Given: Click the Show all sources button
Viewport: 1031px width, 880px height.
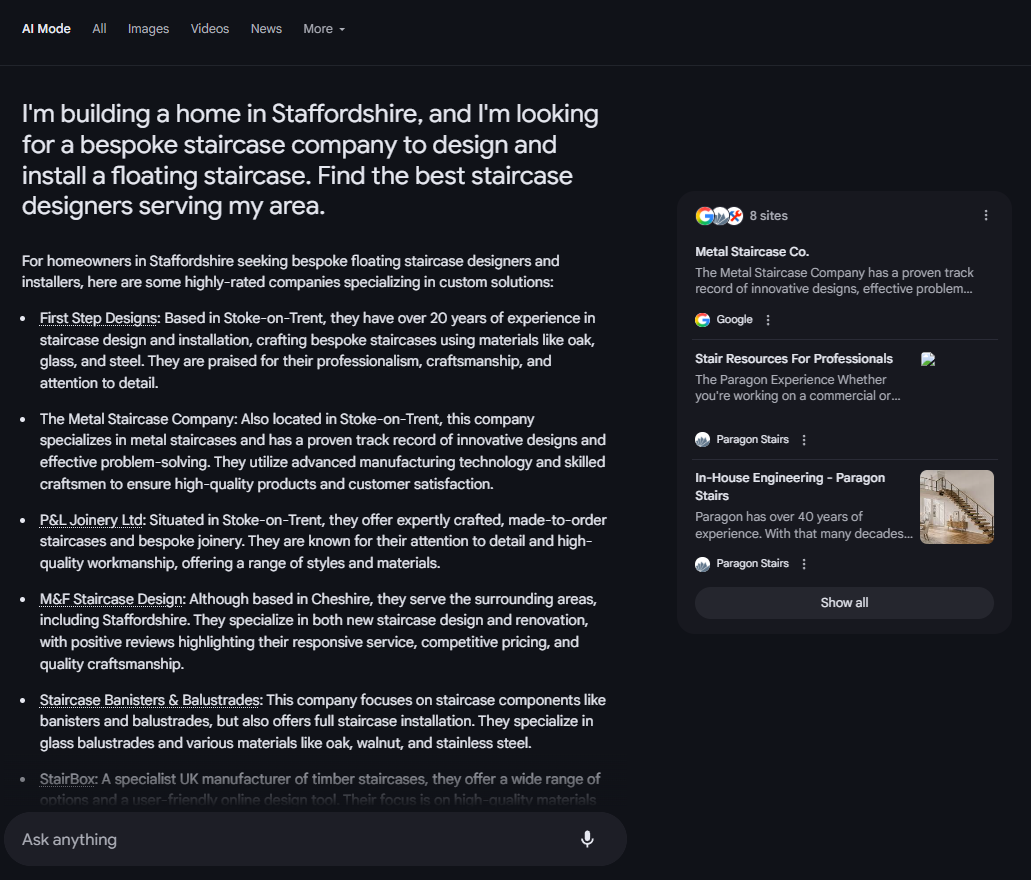Looking at the screenshot, I should click(x=844, y=602).
